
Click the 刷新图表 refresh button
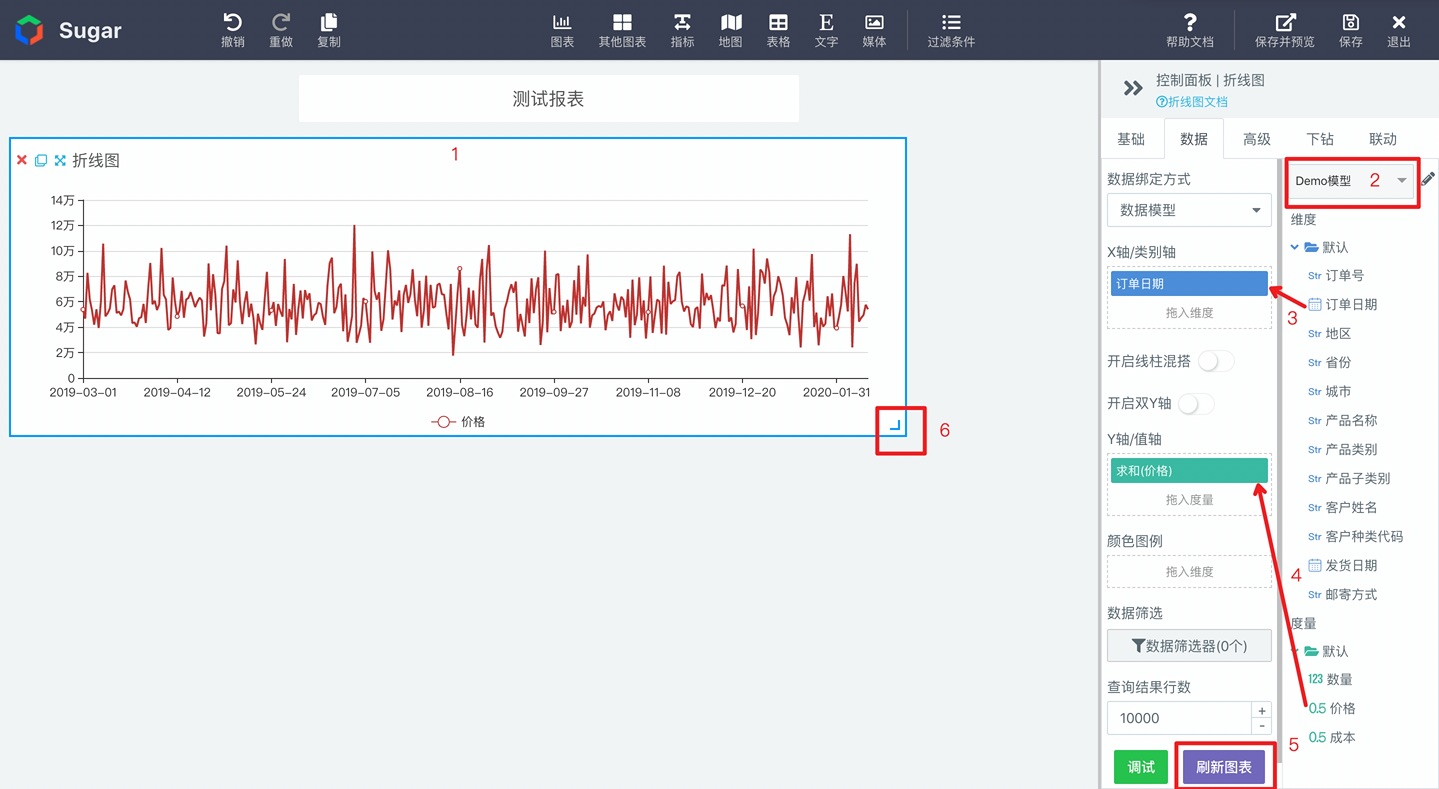pyautogui.click(x=1224, y=767)
